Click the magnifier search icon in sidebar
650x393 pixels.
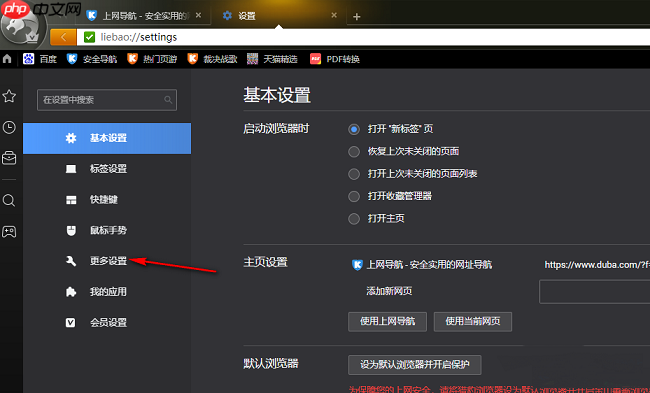(9, 201)
